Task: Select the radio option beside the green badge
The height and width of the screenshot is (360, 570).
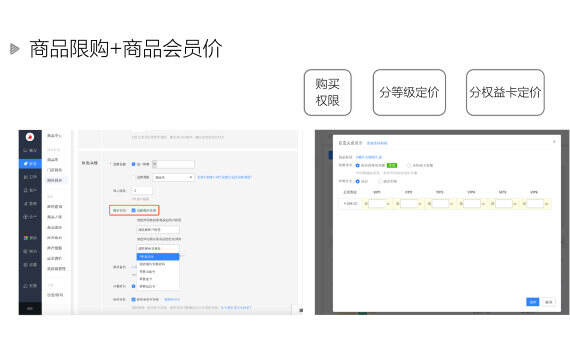Action: click(x=358, y=165)
